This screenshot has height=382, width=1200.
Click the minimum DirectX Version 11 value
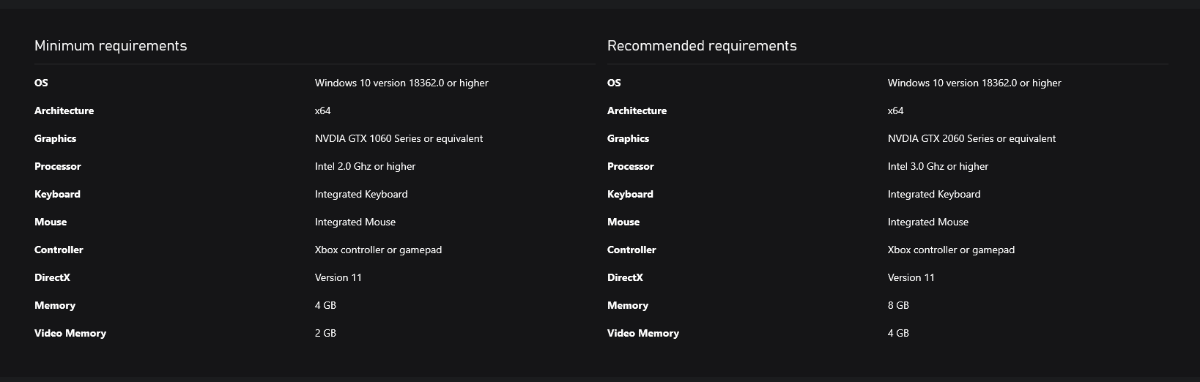[338, 278]
